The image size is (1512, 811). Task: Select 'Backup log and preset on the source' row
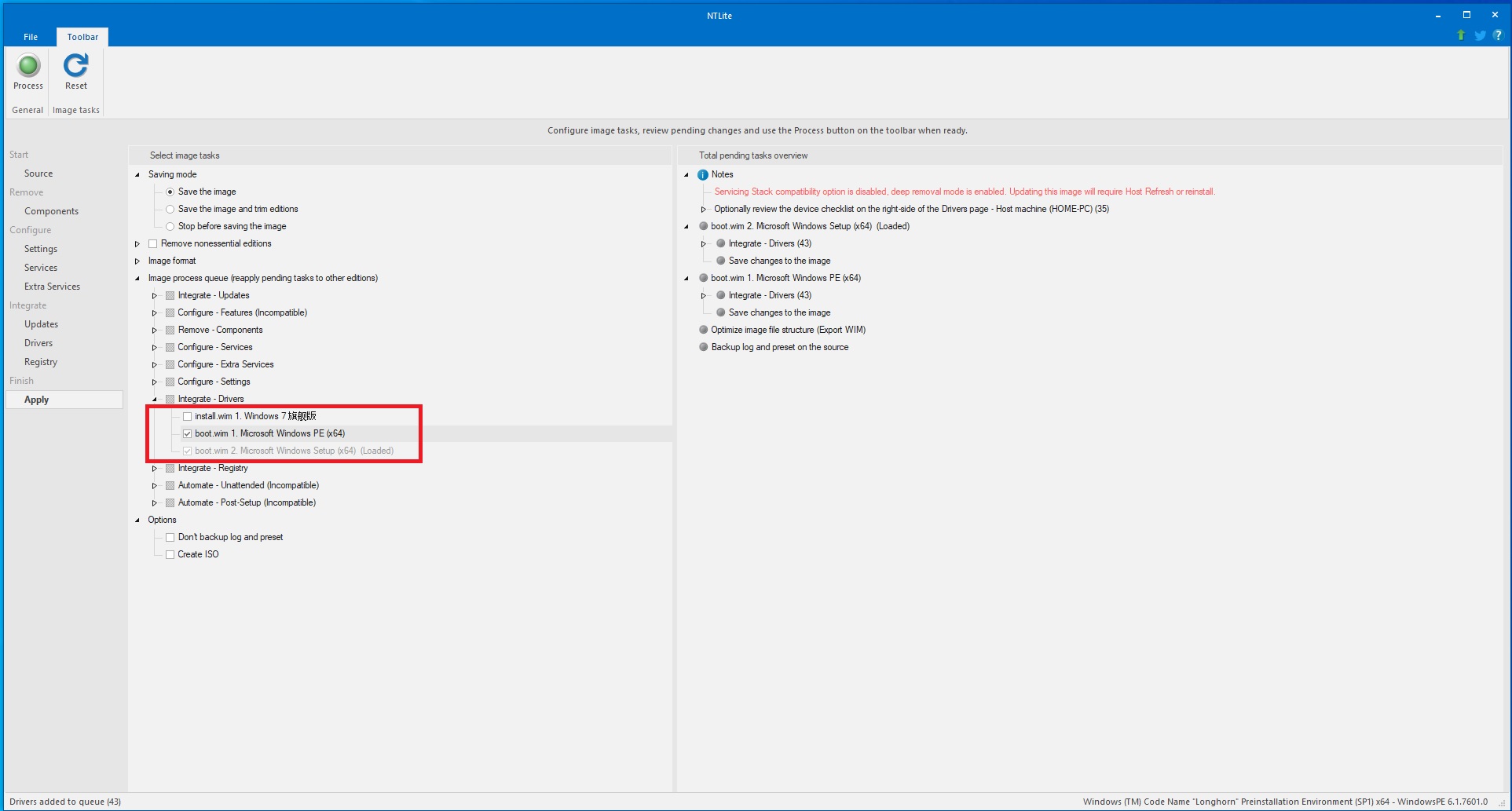(x=779, y=347)
